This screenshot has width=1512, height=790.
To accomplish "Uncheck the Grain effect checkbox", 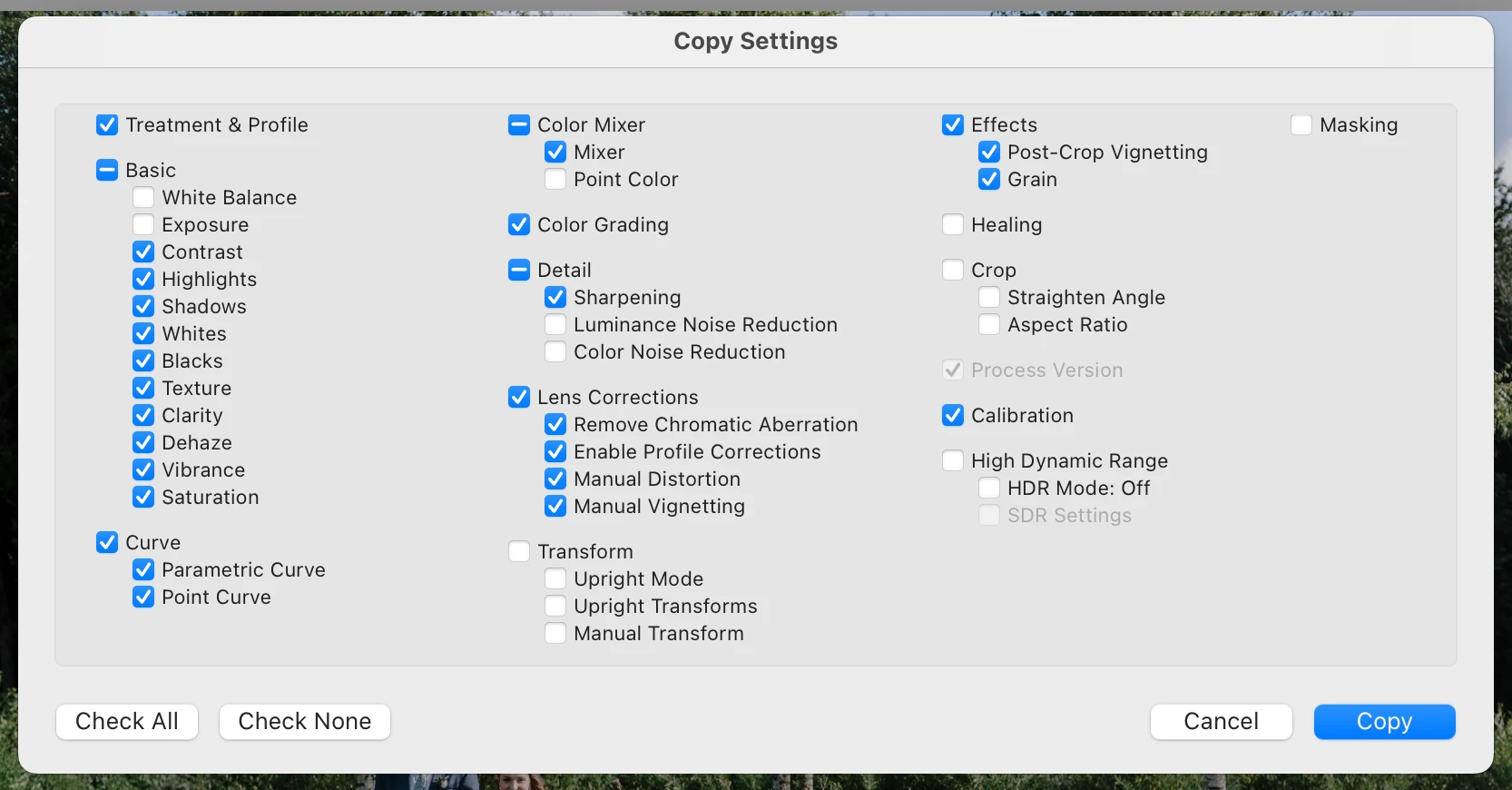I will (989, 180).
